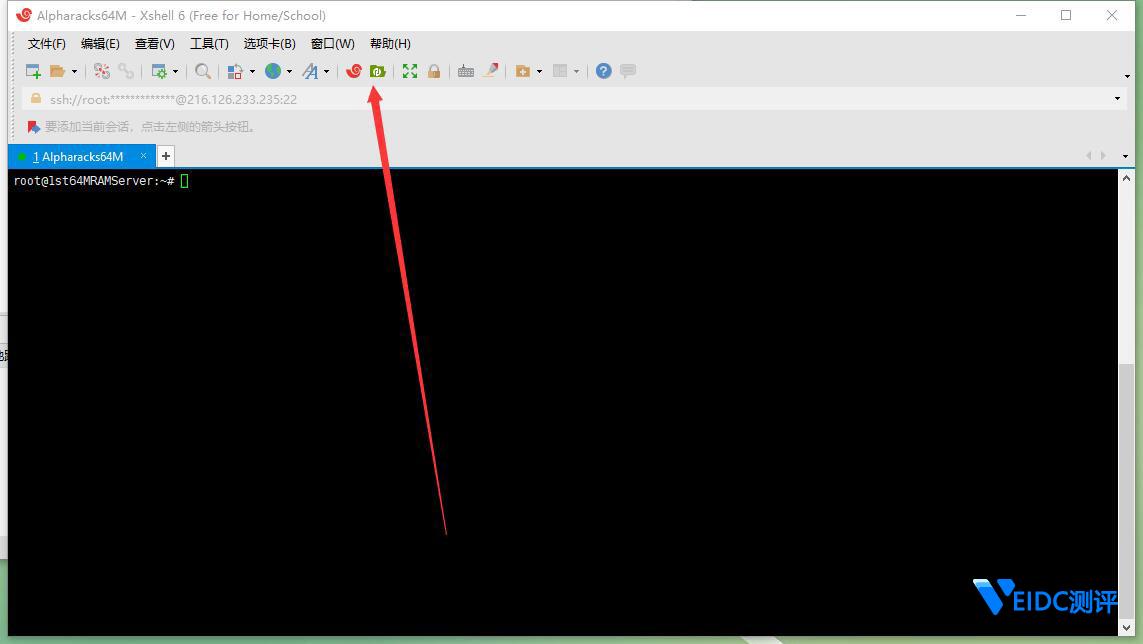Click the add-folder toolbar icon
Screen dimensions: 1143x644
pos(523,71)
